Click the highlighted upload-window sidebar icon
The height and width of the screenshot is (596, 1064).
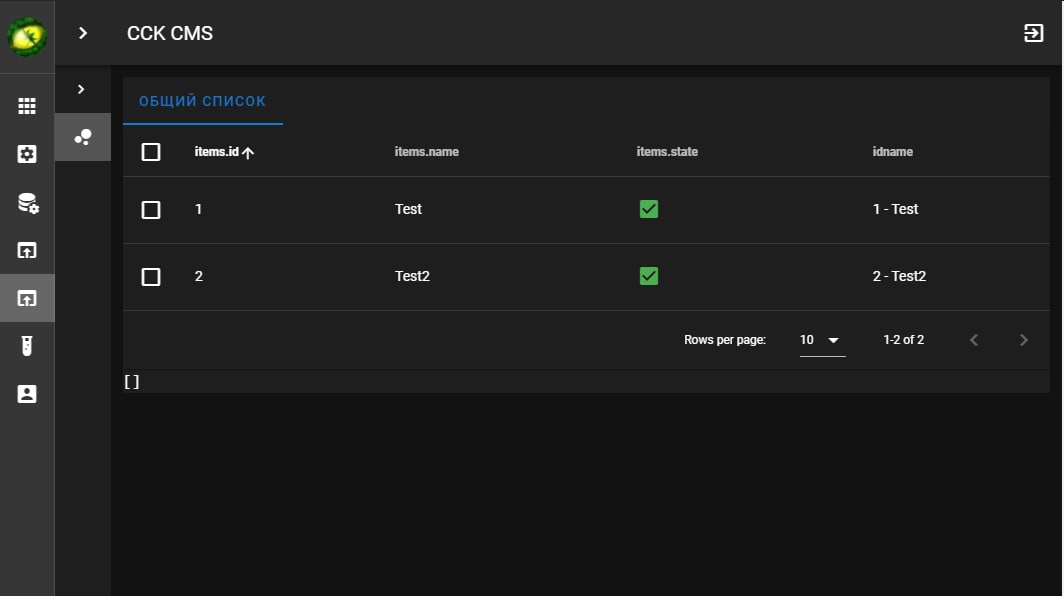tap(27, 298)
